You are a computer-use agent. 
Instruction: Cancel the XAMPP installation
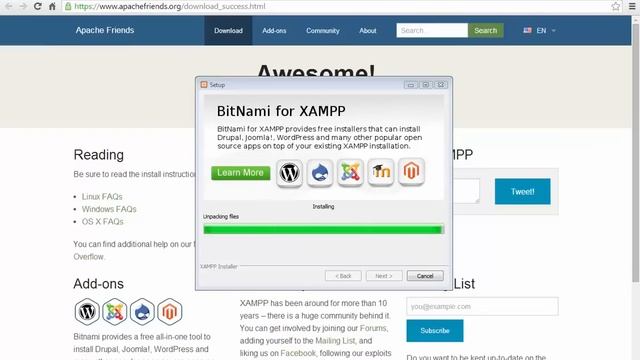tap(425, 276)
